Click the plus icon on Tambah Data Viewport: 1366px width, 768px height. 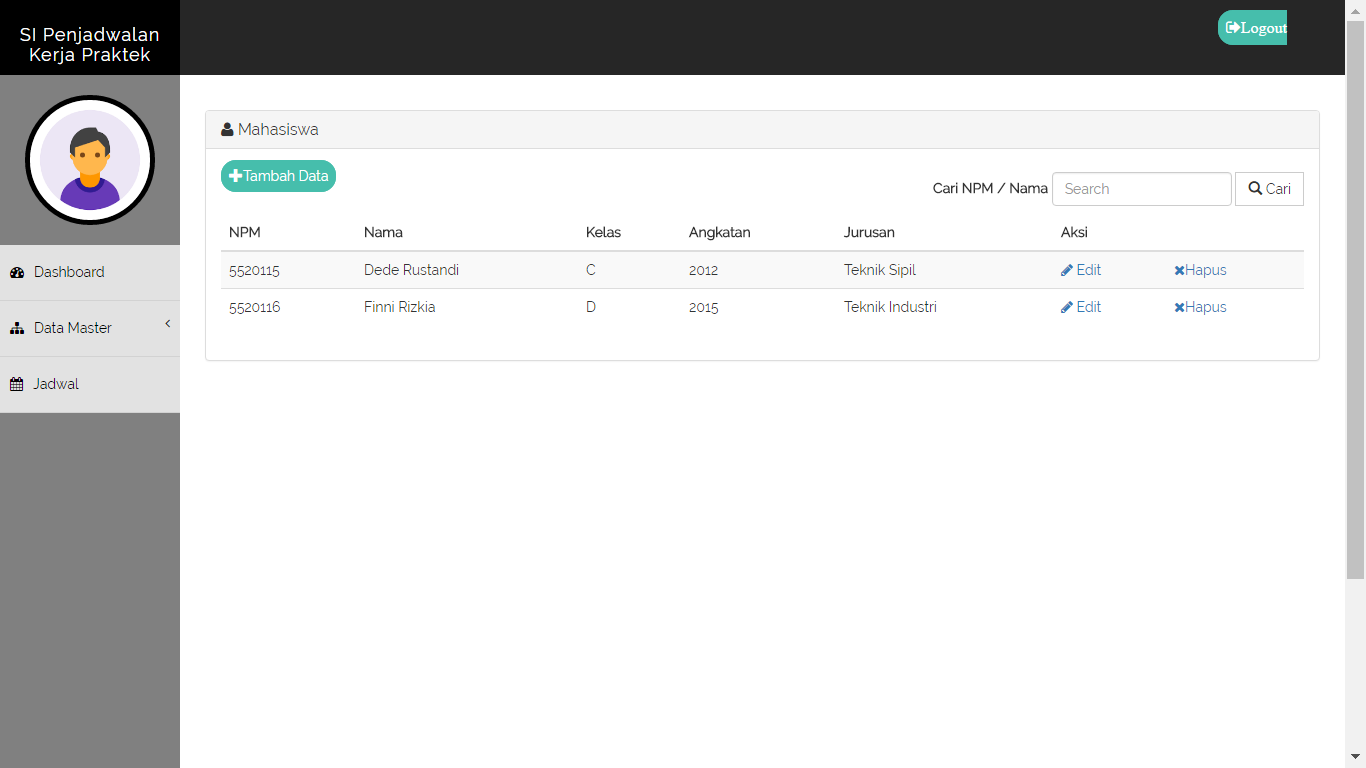(x=236, y=176)
